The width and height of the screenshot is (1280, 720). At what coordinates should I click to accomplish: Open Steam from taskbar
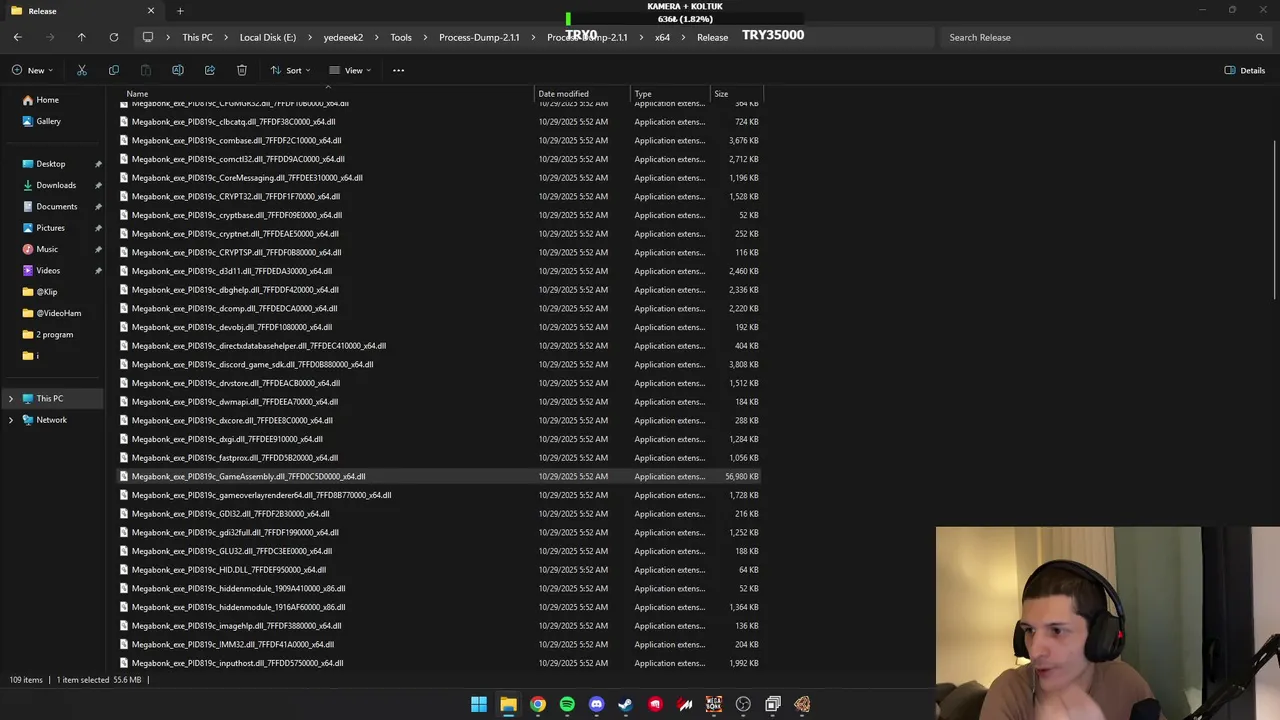626,704
